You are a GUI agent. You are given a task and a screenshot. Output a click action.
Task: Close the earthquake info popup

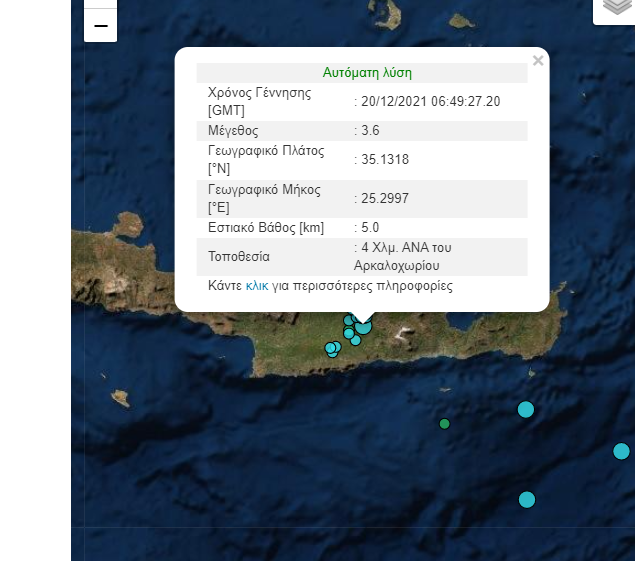[x=538, y=61]
